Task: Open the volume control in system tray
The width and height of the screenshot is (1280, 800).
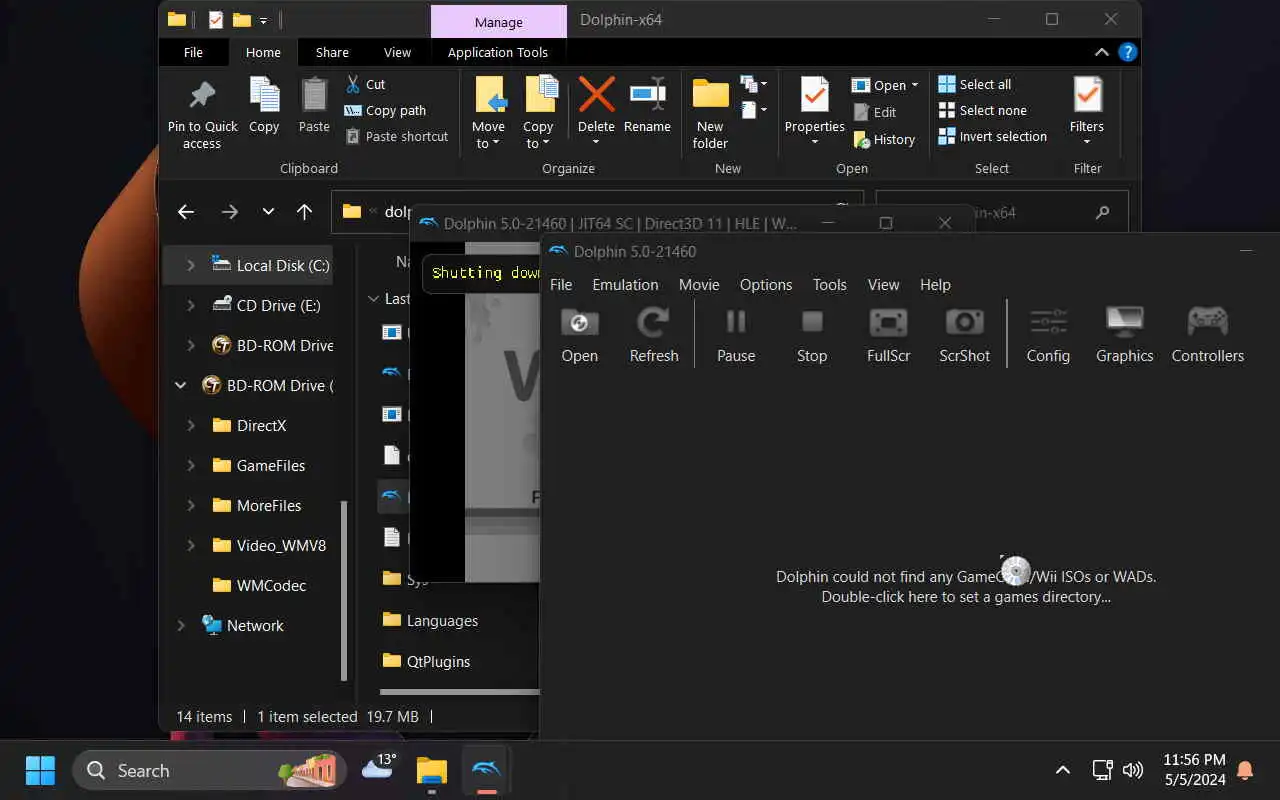Action: pos(1133,770)
